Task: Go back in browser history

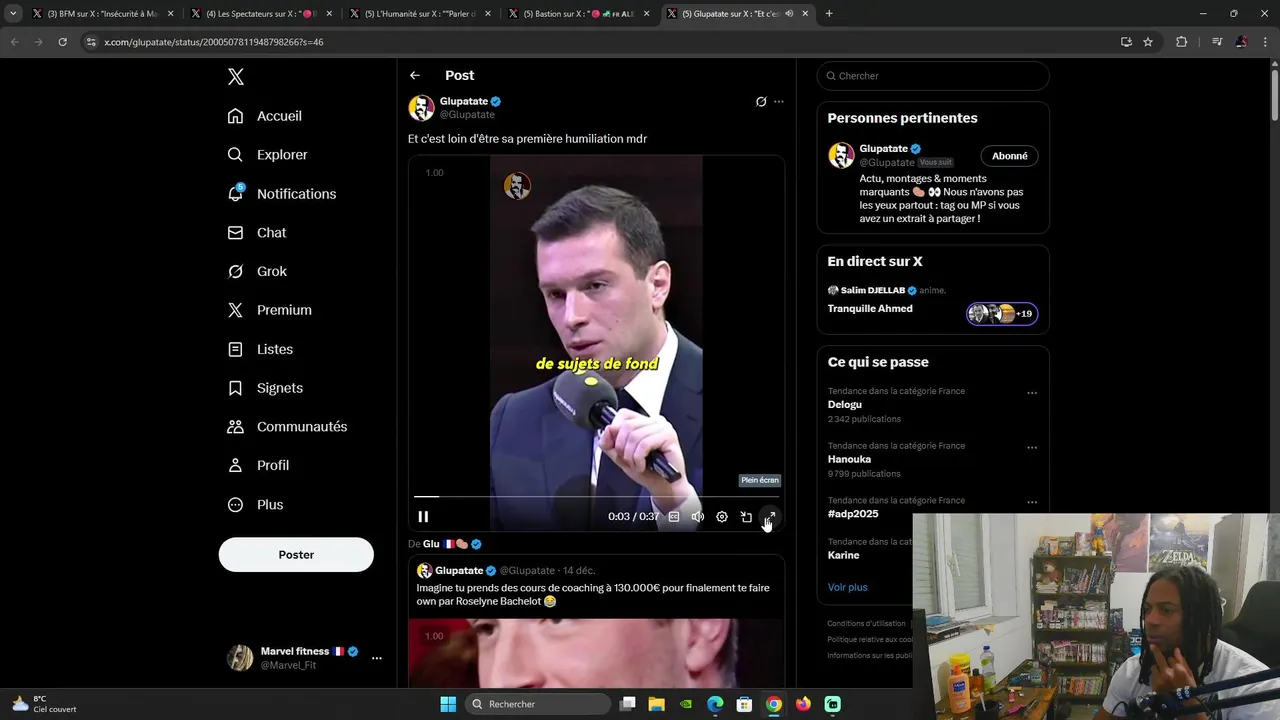Action: [14, 42]
